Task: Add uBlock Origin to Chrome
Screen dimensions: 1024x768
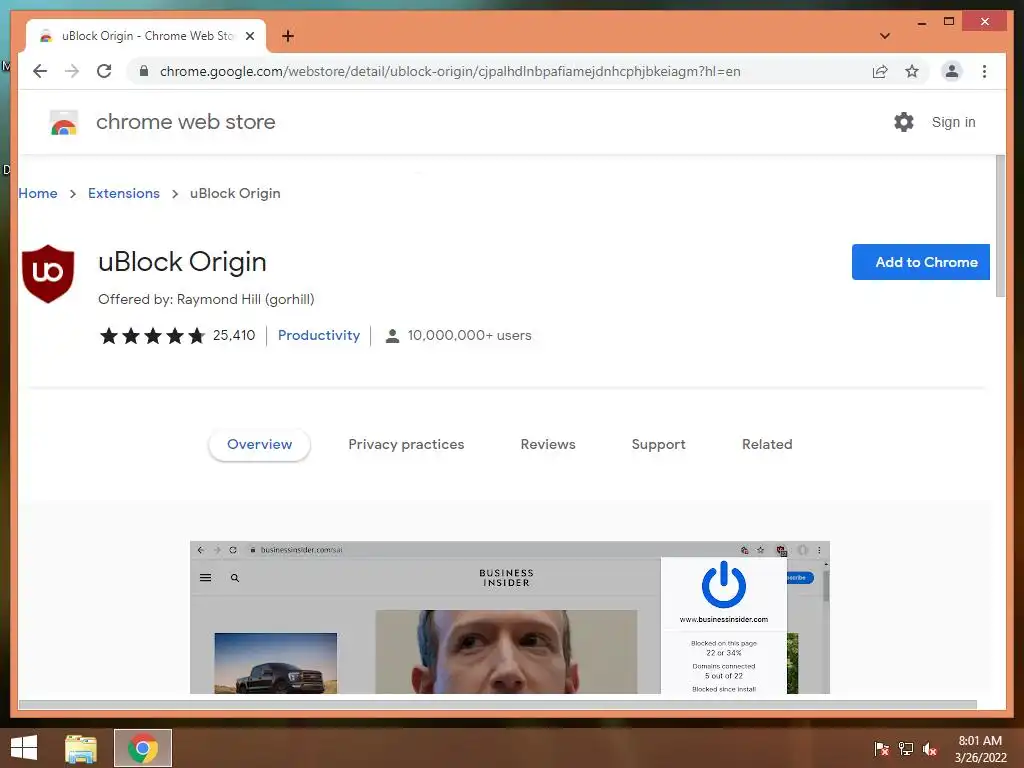Action: (x=920, y=262)
